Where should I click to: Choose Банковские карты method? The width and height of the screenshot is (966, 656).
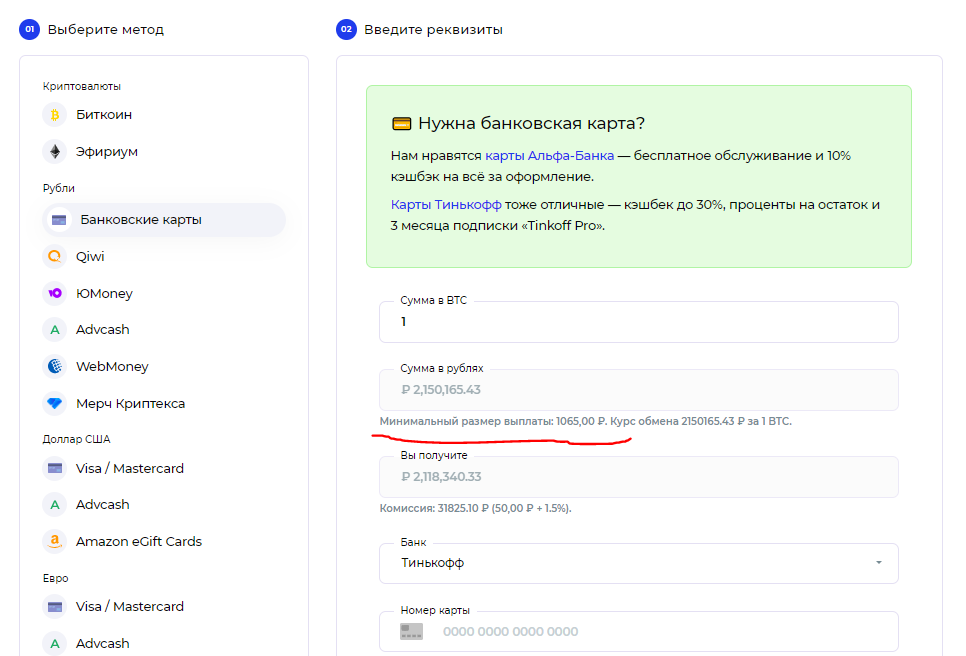pyautogui.click(x=163, y=220)
